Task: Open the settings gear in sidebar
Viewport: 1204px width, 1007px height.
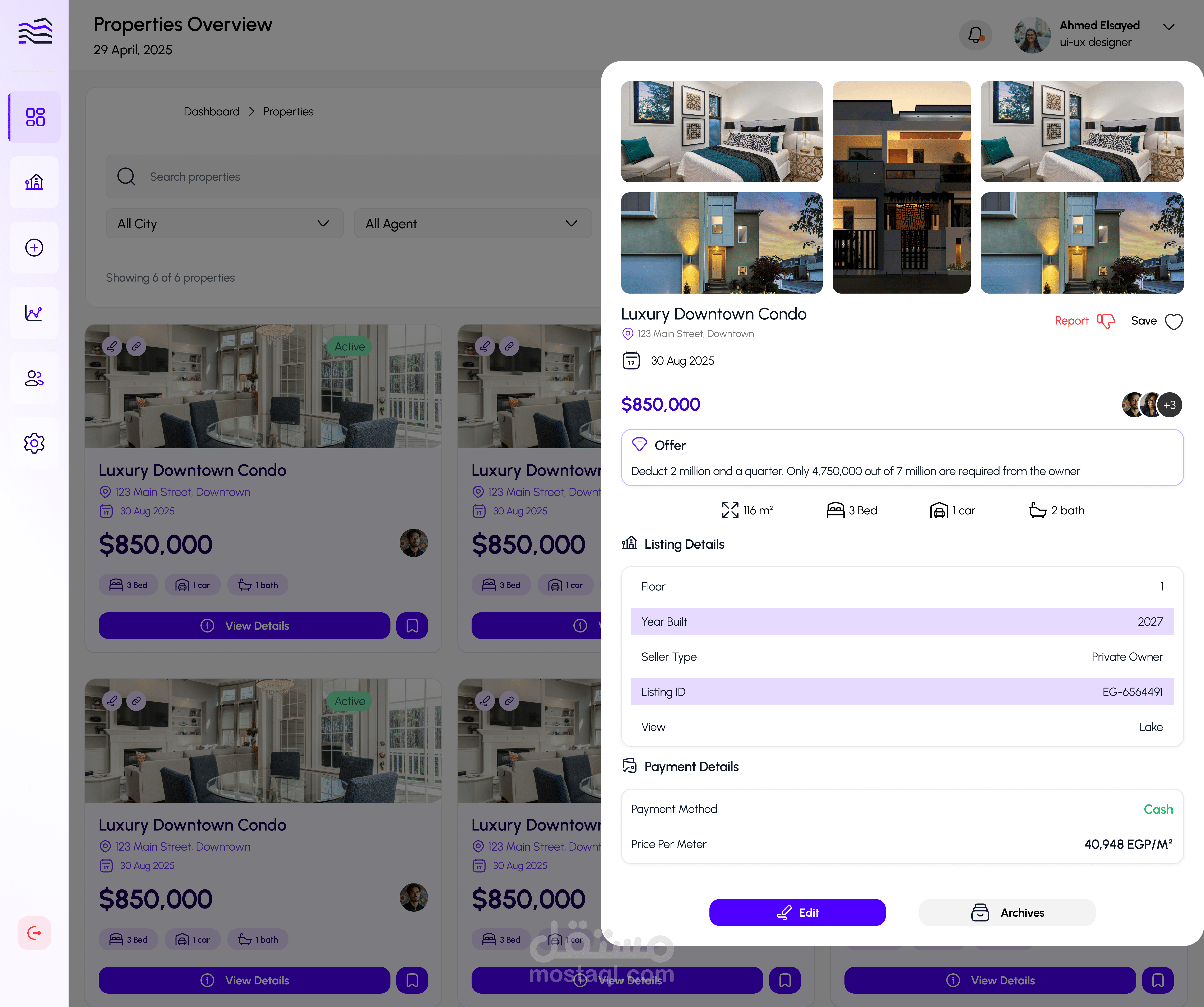Action: (34, 443)
